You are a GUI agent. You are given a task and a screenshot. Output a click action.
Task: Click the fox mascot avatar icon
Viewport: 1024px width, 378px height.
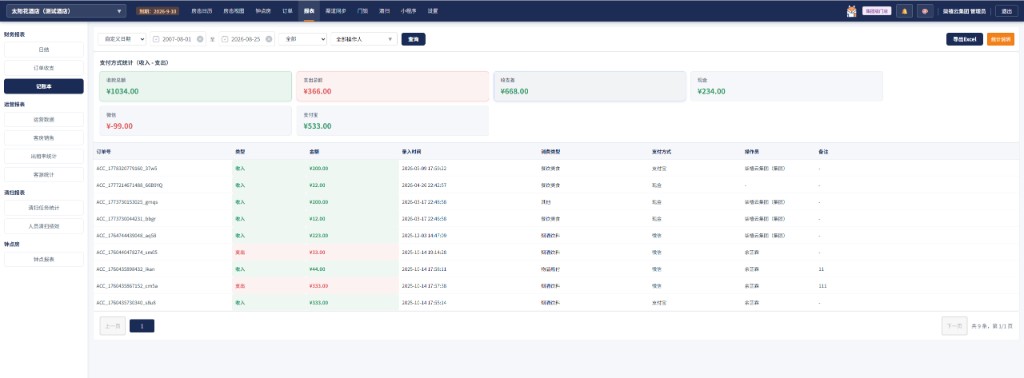[x=852, y=11]
